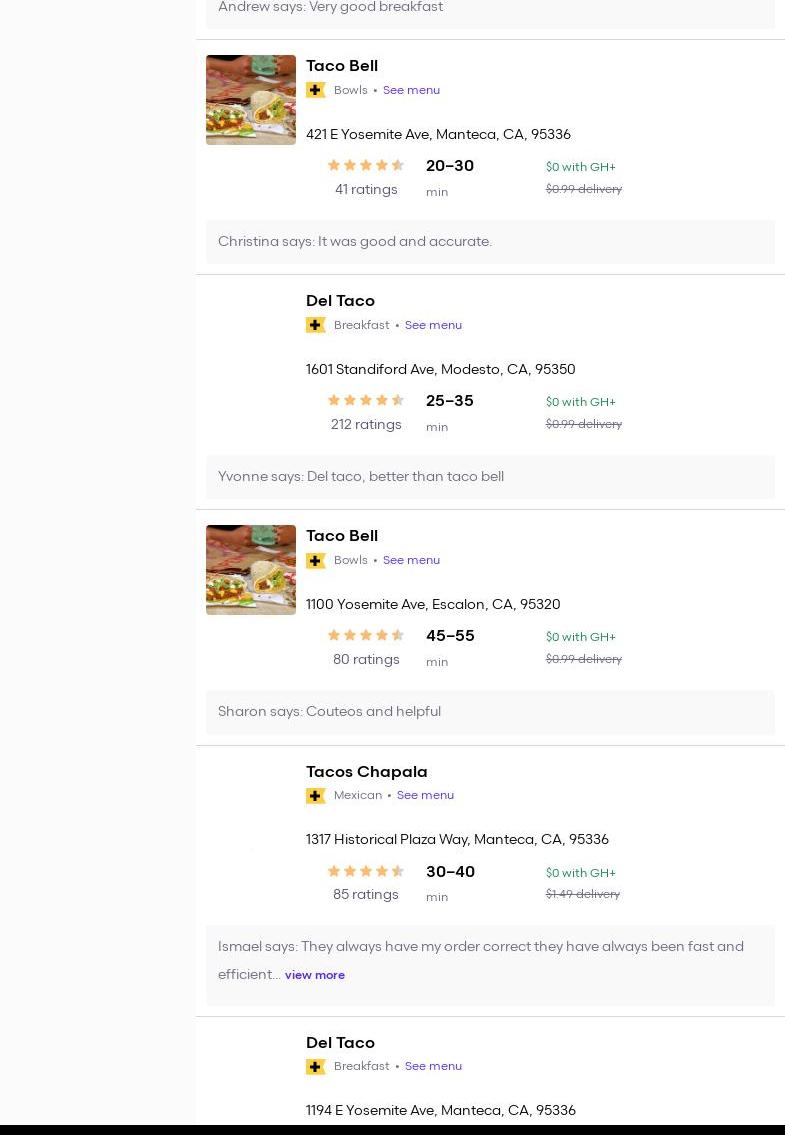785x1135 pixels.
Task: Click the Taco Bell Escalon food thumbnail
Action: (x=251, y=570)
